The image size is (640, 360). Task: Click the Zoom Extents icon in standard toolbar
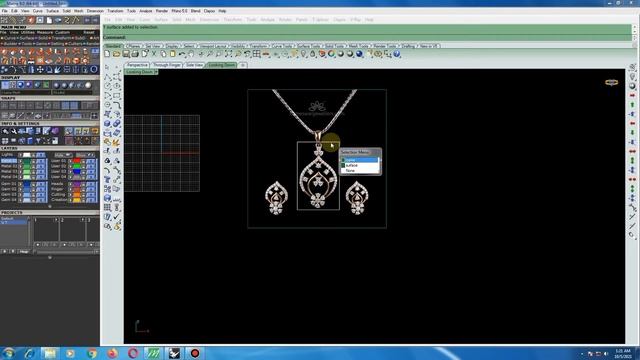[229, 54]
